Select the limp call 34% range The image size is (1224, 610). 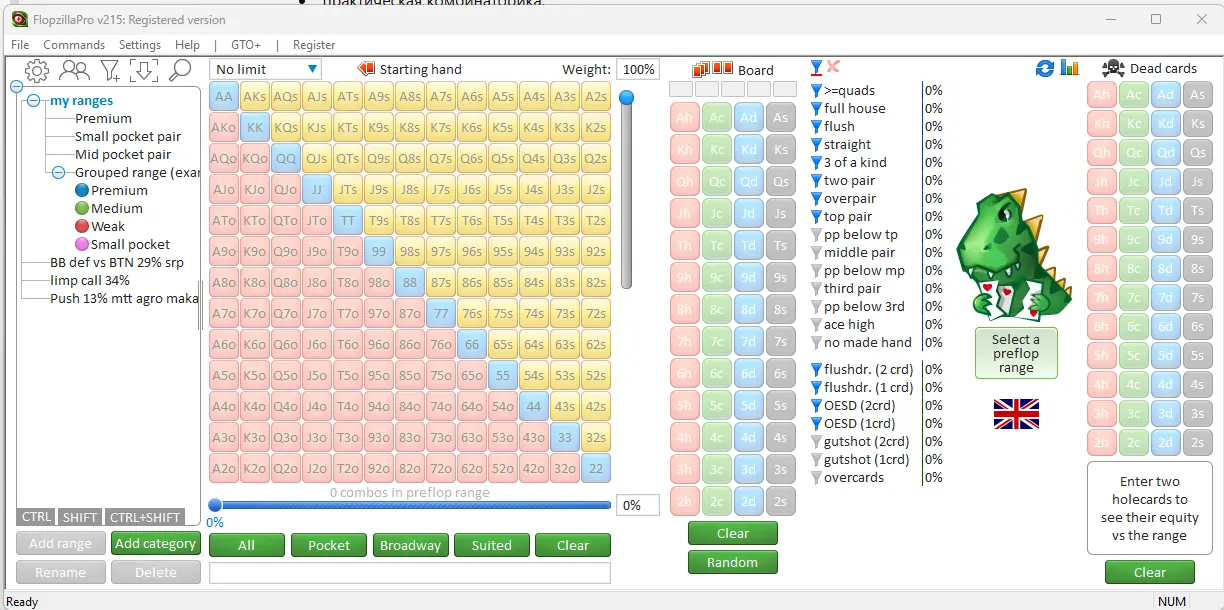point(90,281)
